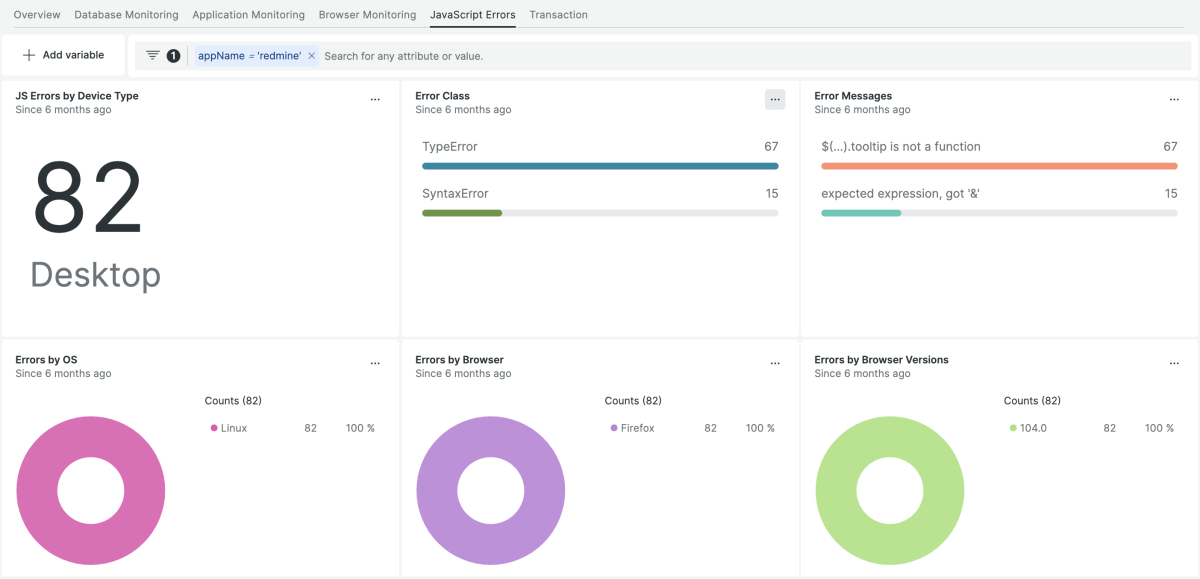The image size is (1200, 579).
Task: Toggle the Linux legend entry in Errors by OS
Action: coord(233,428)
